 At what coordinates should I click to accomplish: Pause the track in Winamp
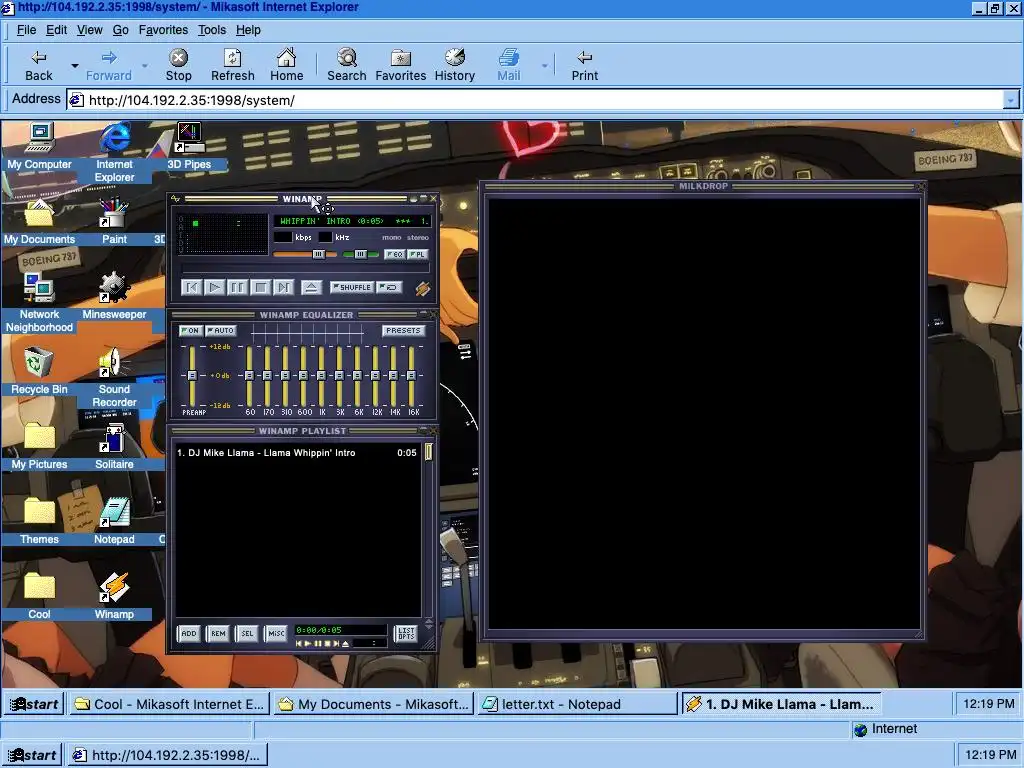pos(237,287)
